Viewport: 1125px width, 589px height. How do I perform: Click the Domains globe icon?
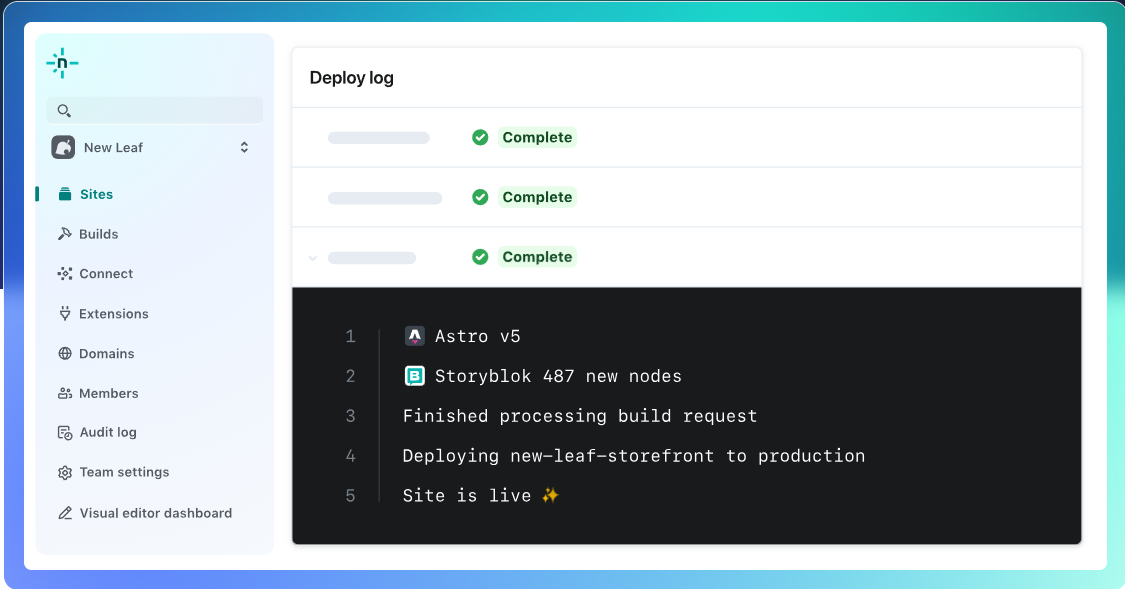[65, 354]
